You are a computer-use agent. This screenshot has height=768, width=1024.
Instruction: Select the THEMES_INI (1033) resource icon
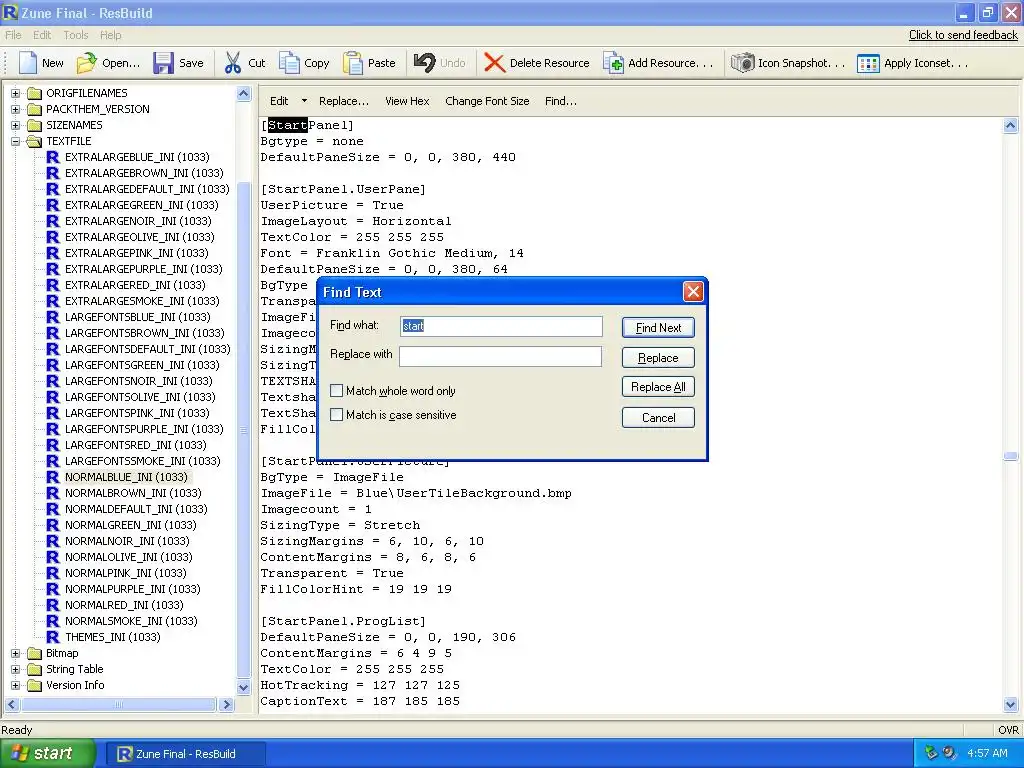pos(53,637)
